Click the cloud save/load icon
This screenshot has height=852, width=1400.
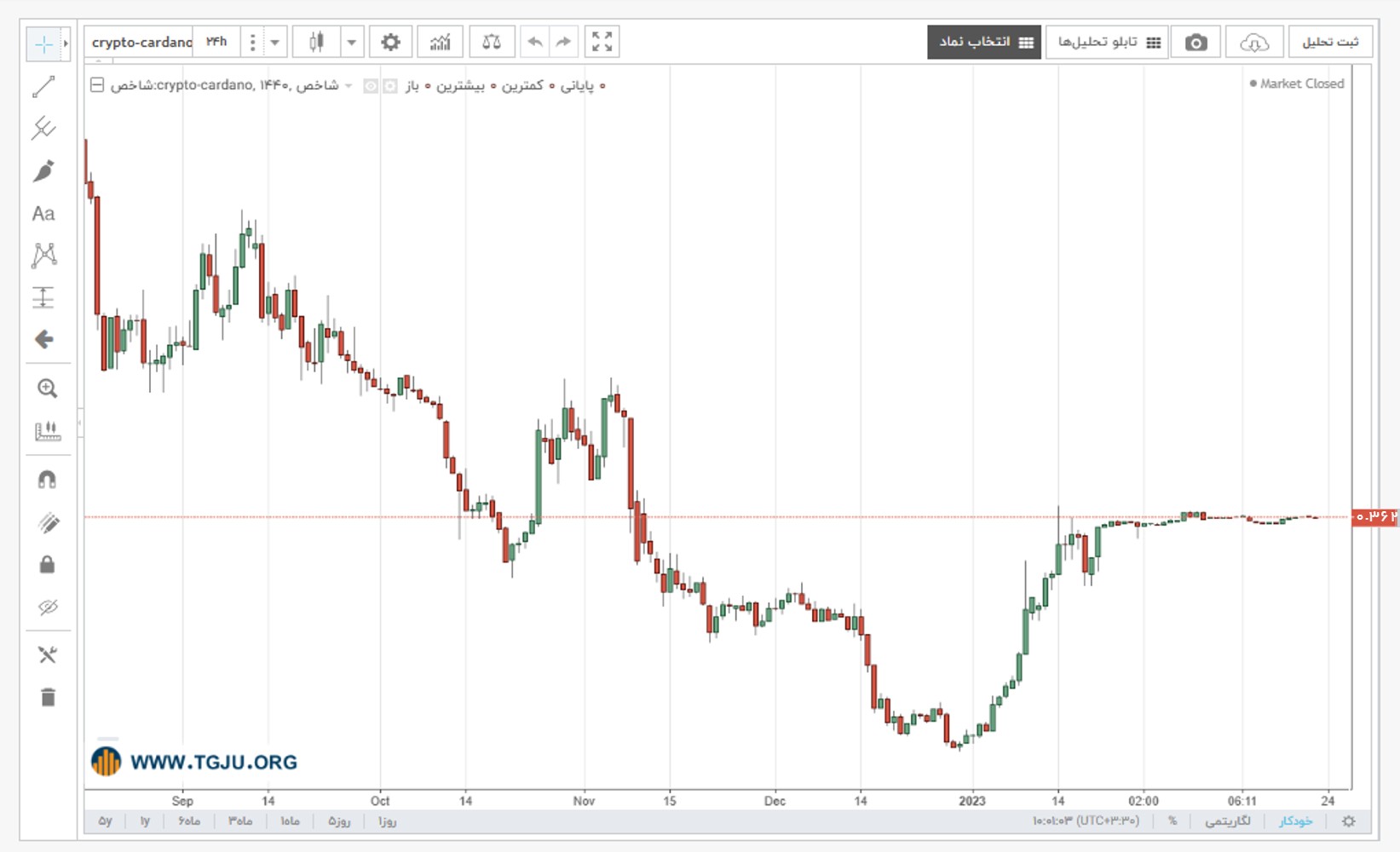coord(1253,43)
